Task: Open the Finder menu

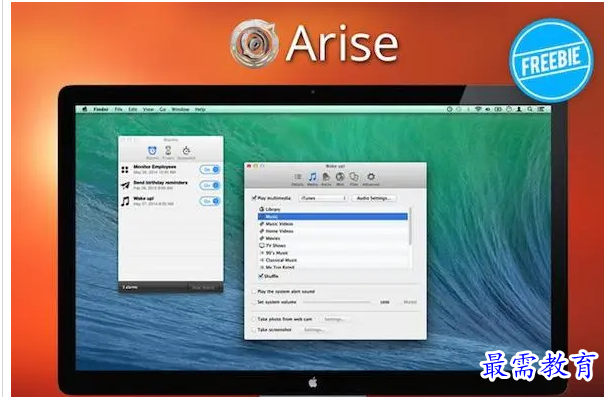Action: [x=101, y=109]
